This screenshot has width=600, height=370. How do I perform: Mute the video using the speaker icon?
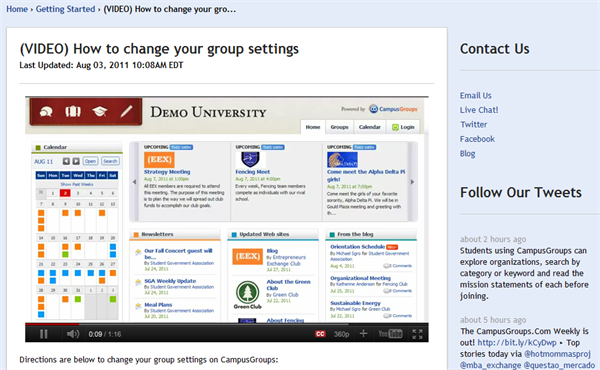72,334
